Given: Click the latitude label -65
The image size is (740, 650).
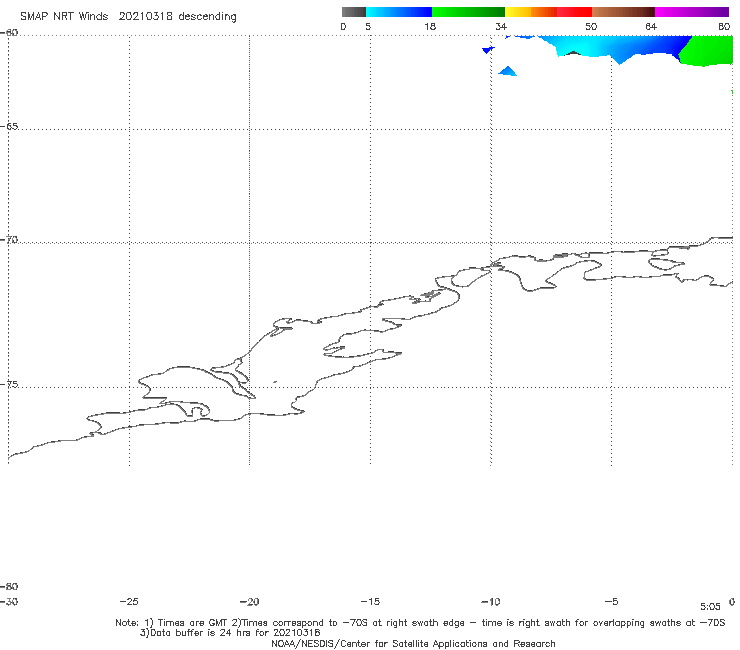Looking at the screenshot, I should (9, 127).
